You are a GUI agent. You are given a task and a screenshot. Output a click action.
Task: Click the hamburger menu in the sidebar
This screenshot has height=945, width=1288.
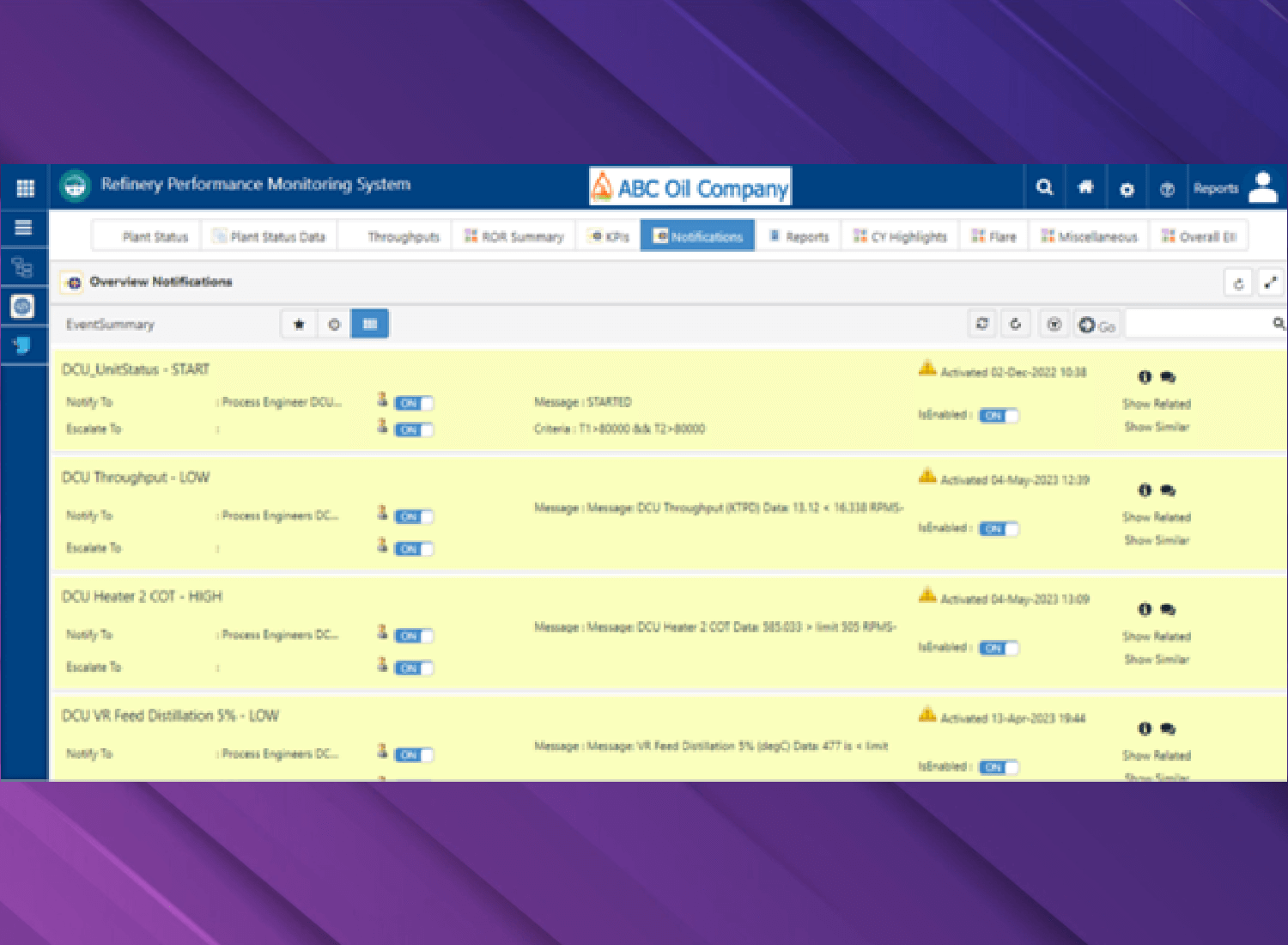23,228
